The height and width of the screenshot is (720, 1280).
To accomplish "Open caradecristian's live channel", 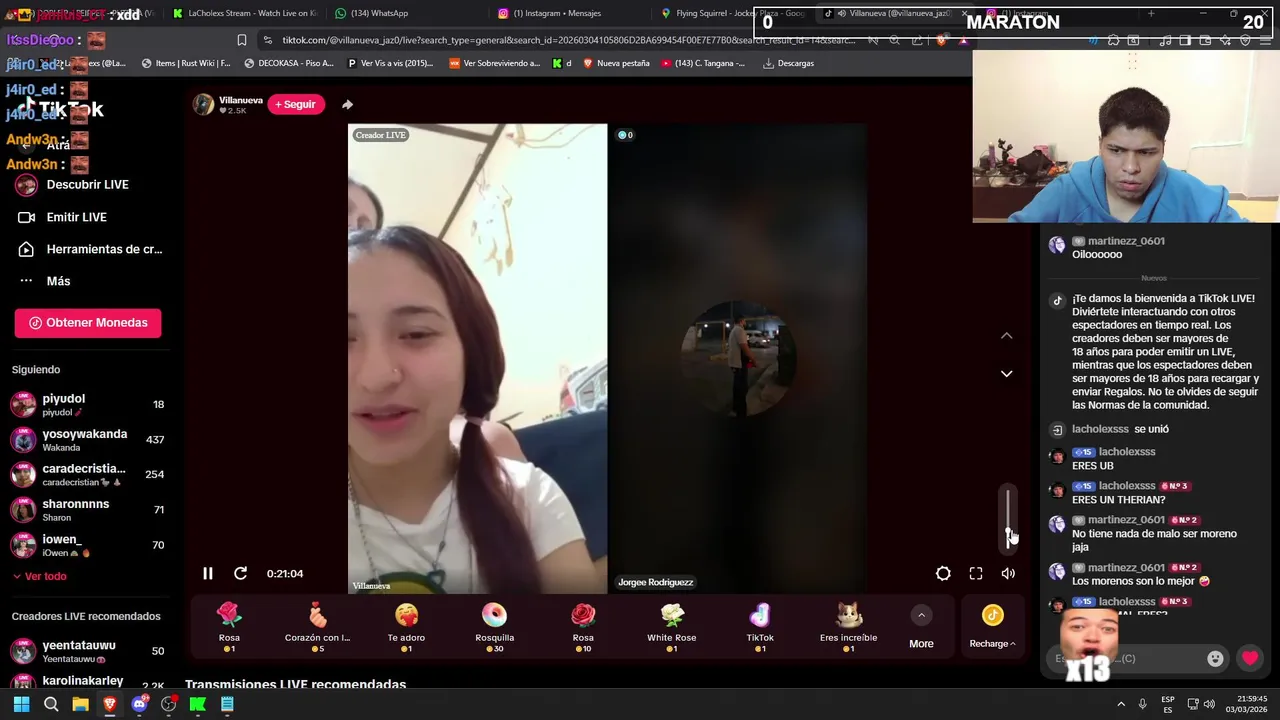I will [88, 474].
